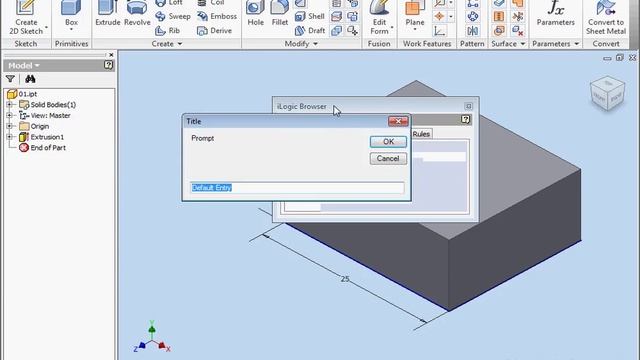Create a work Plane
The width and height of the screenshot is (640, 360).
tap(415, 13)
